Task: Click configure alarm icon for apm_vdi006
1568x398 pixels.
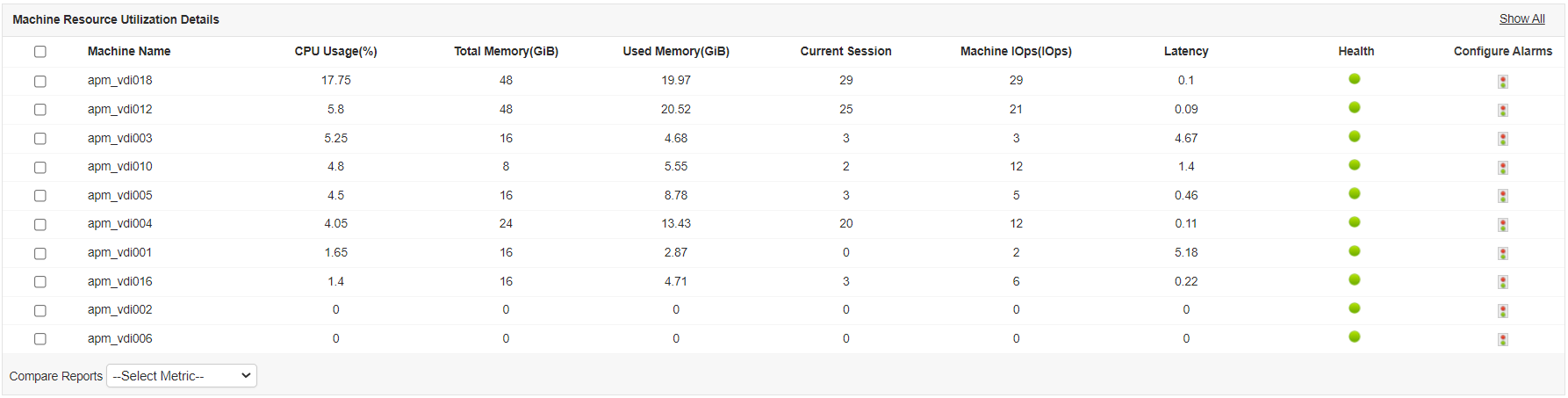Action: [x=1502, y=339]
